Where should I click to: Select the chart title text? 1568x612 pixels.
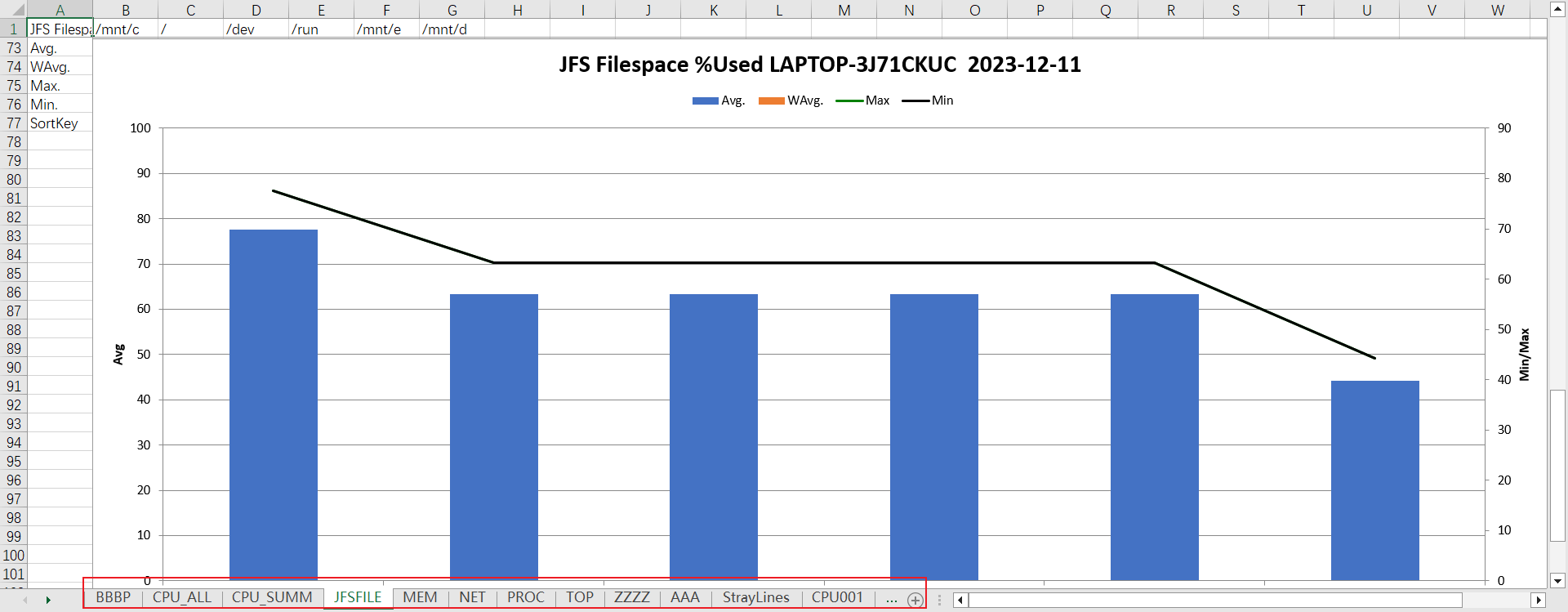pyautogui.click(x=820, y=65)
